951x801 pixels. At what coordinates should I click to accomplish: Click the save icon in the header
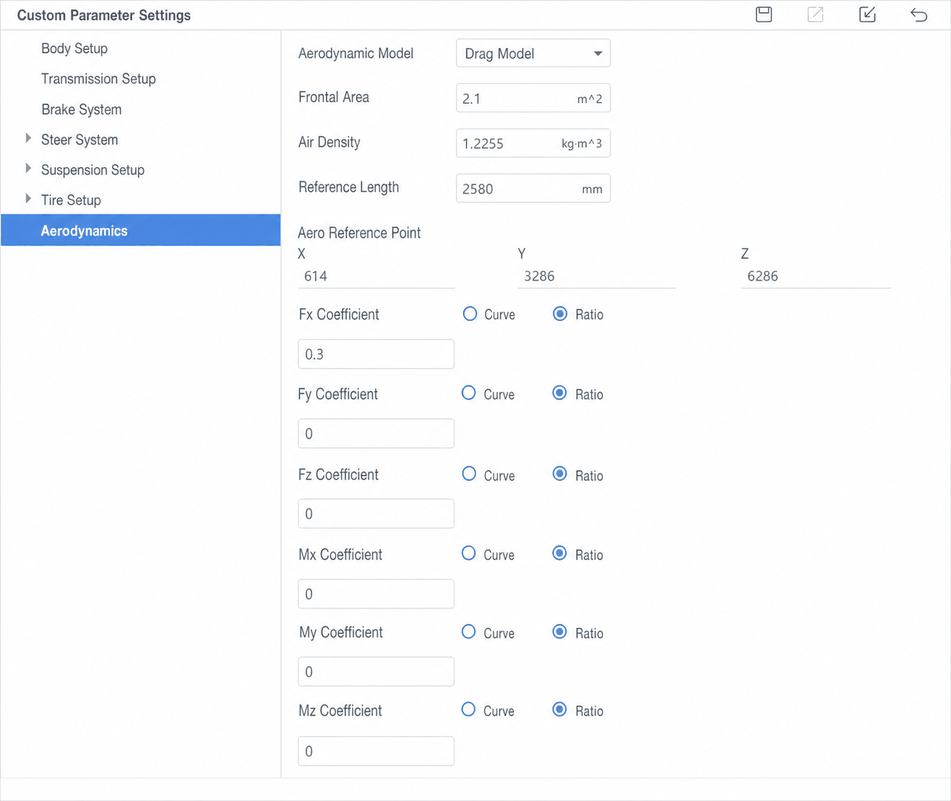click(x=764, y=15)
